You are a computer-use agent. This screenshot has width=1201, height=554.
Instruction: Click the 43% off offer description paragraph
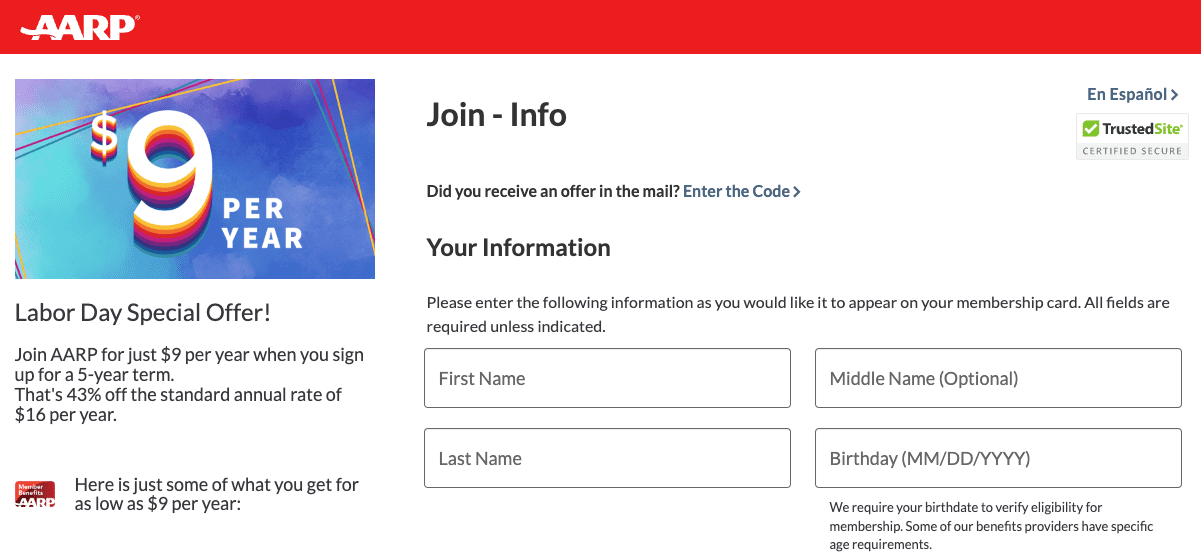coord(189,385)
